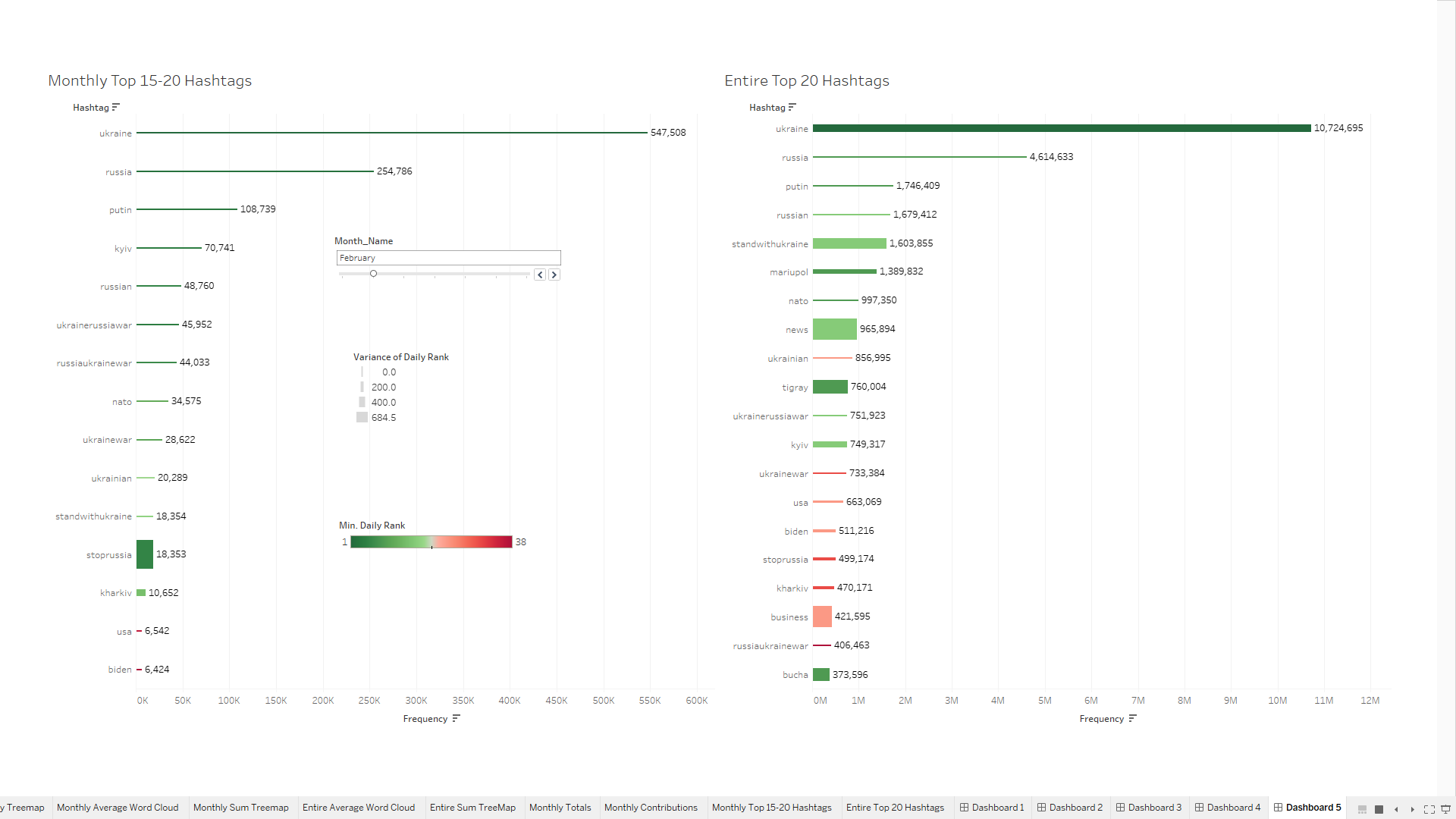
Task: Open the Entire Sum TreeMap tab
Action: coord(472,808)
